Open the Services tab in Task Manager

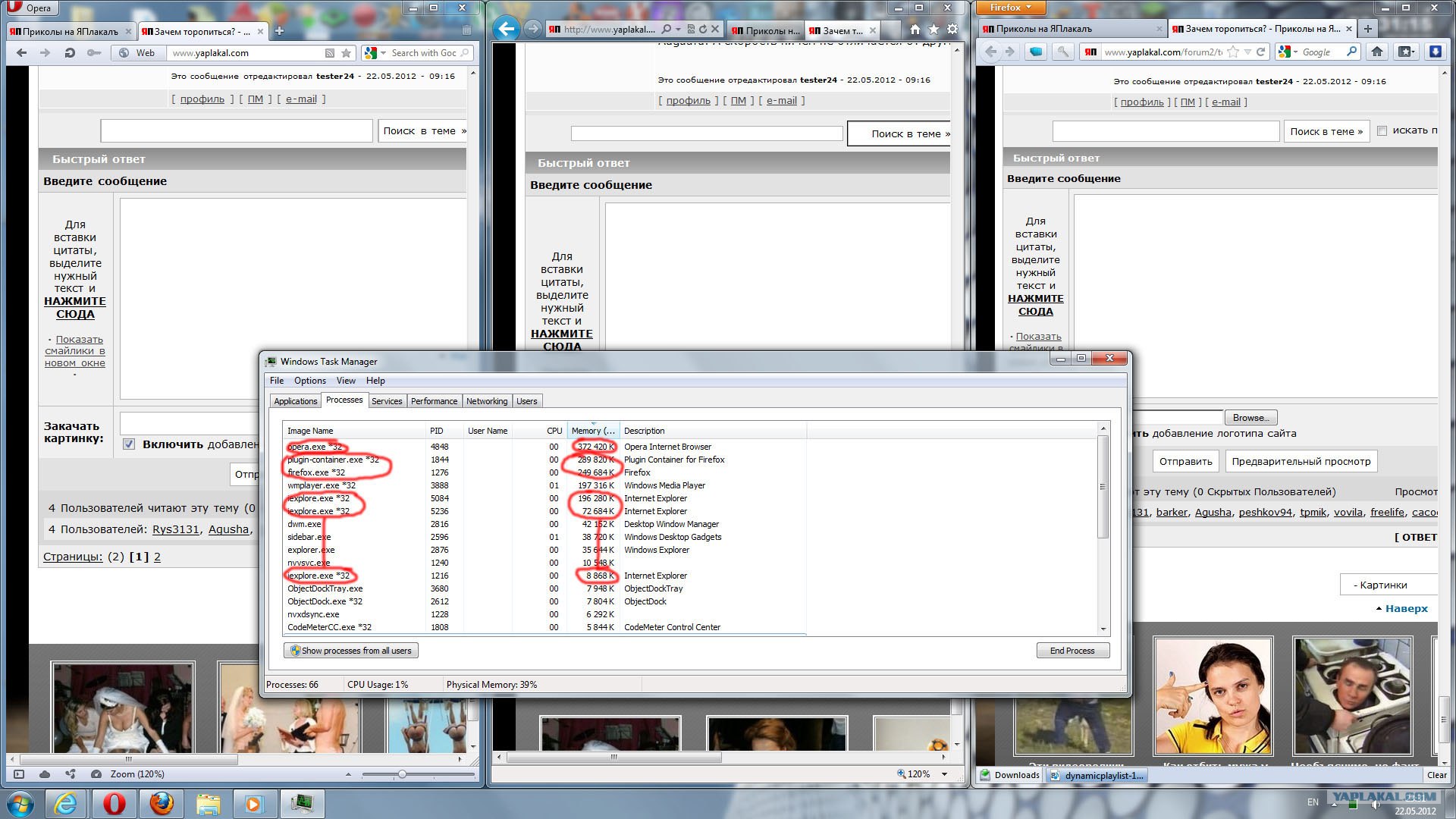(387, 401)
